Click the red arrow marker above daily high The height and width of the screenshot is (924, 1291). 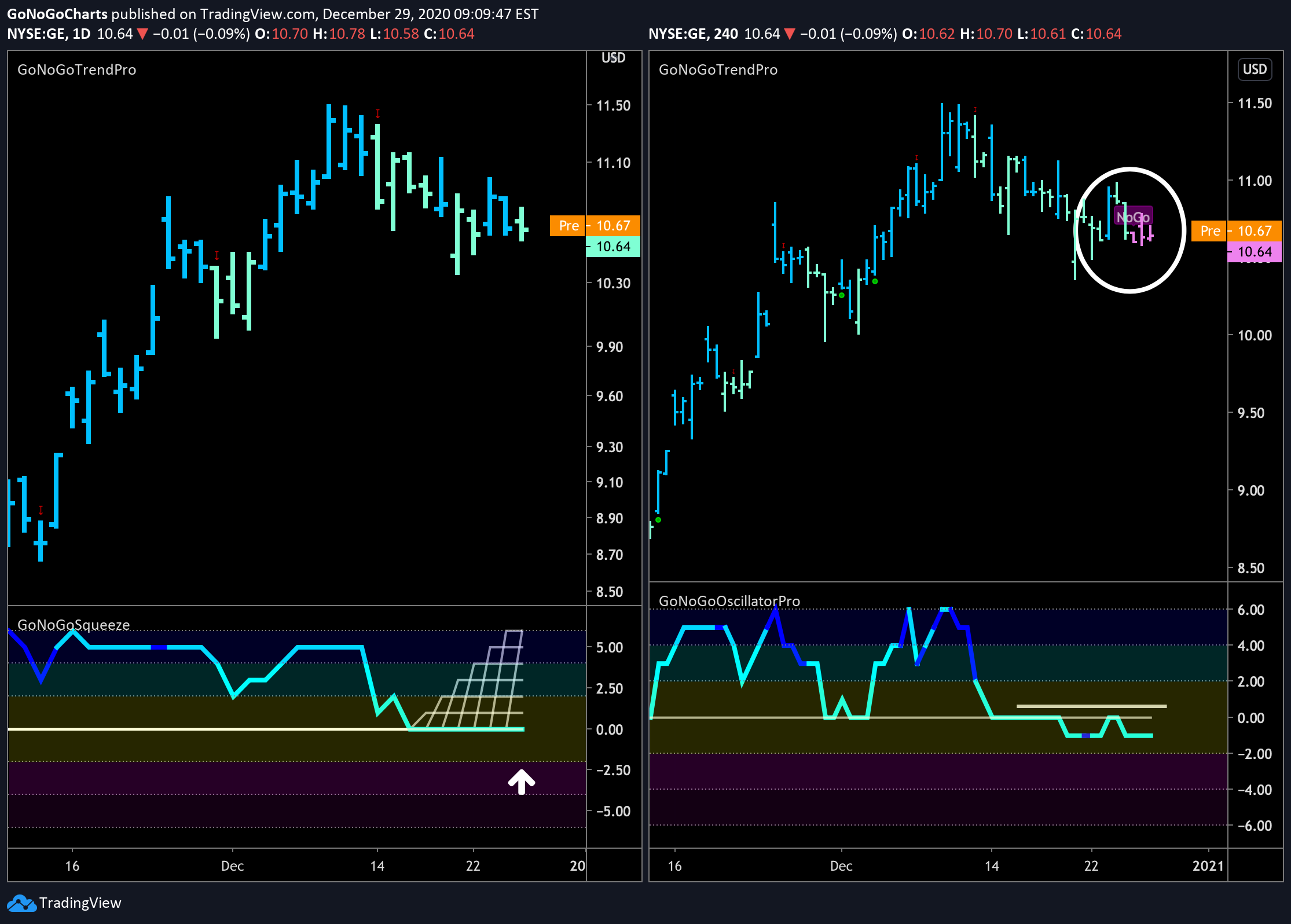tap(377, 113)
